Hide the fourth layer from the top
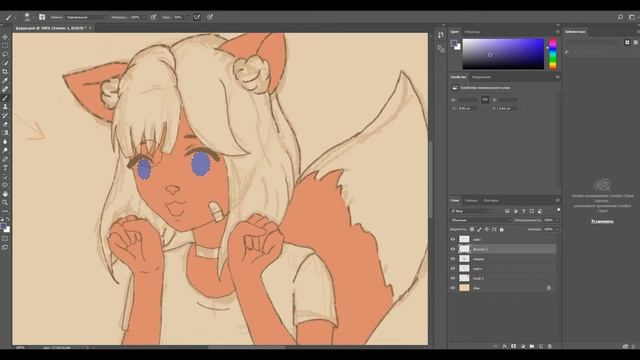Image resolution: width=640 pixels, height=360 pixels. click(453, 269)
